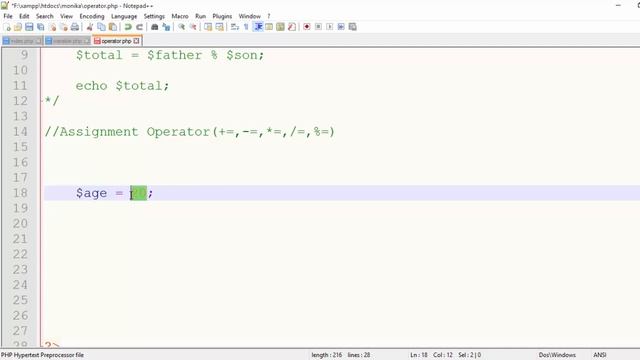Screen dimensions: 640x360
Task: Click line number 18 in margin
Action: pos(20,193)
